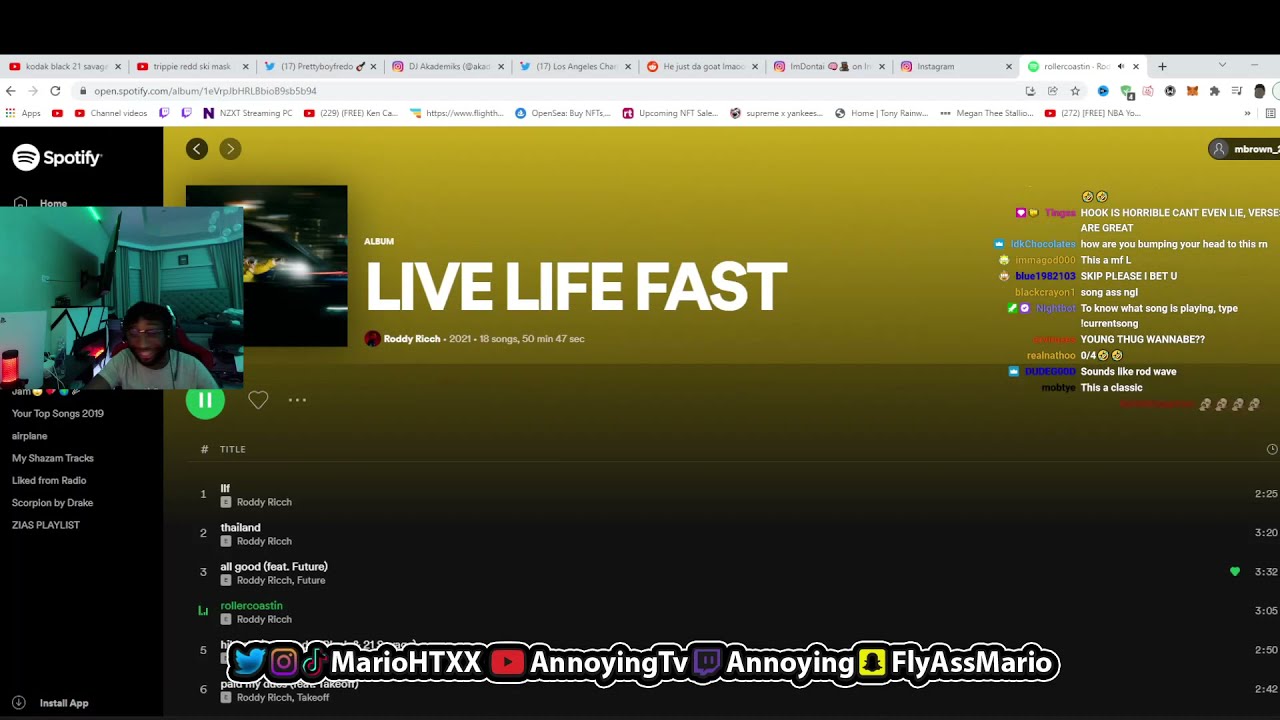The image size is (1280, 720).
Task: Select the playing track 'rollercoastin'
Action: point(251,605)
